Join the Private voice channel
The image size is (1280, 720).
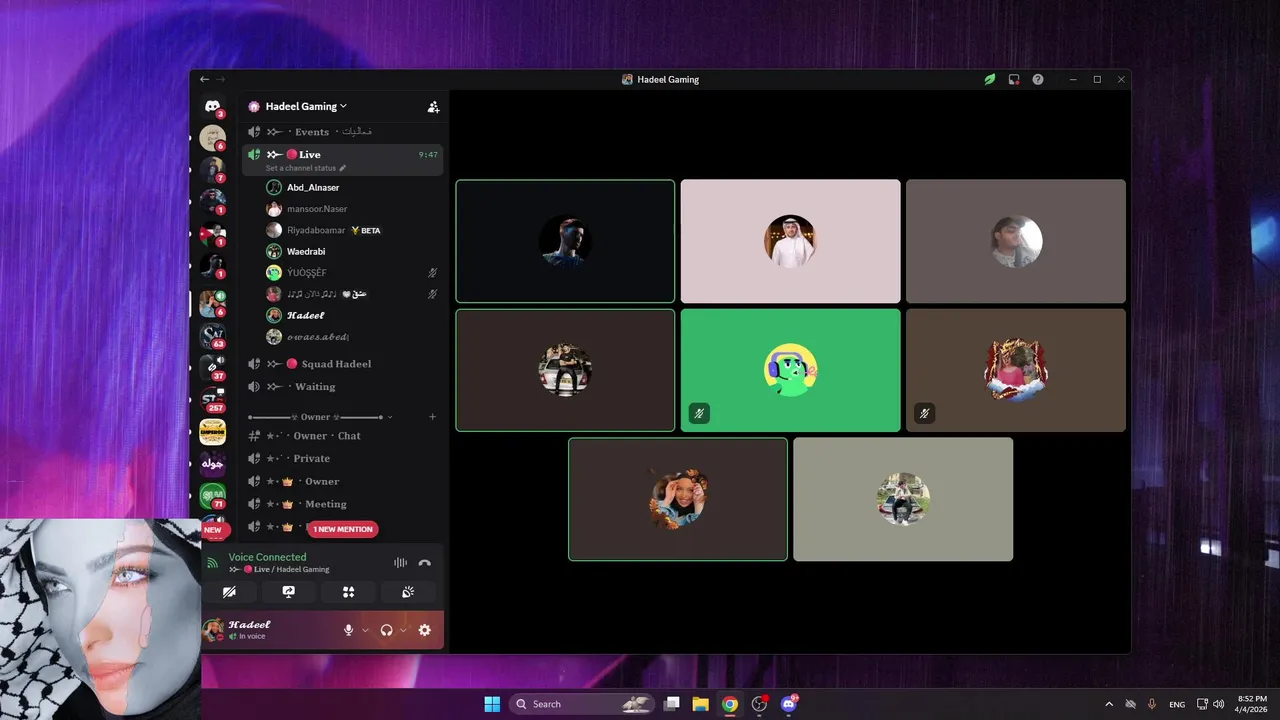[x=343, y=458]
